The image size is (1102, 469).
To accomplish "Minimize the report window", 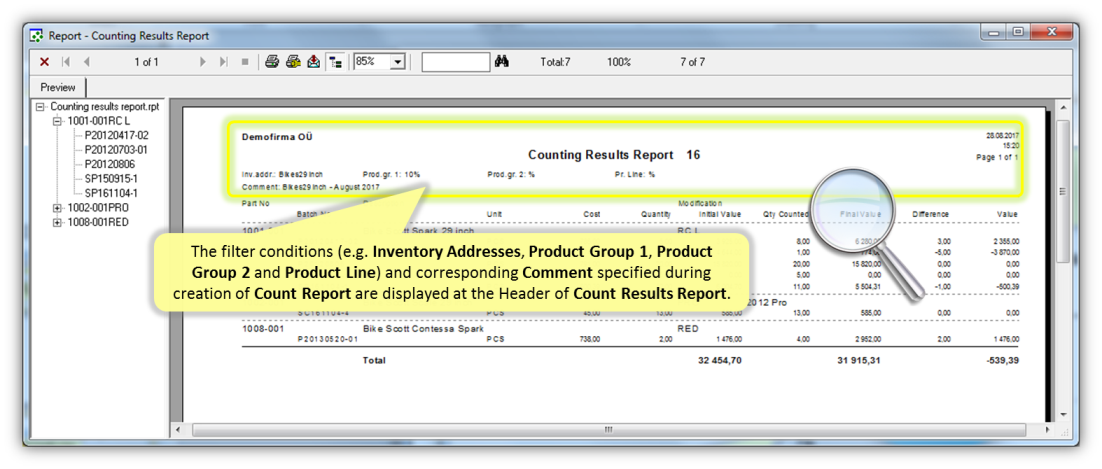I will [994, 32].
